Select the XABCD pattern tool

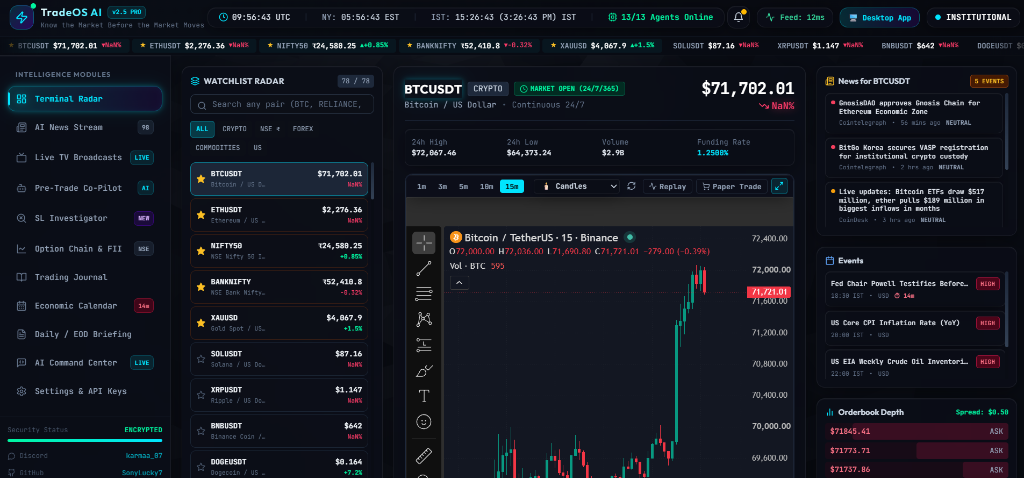click(x=424, y=319)
